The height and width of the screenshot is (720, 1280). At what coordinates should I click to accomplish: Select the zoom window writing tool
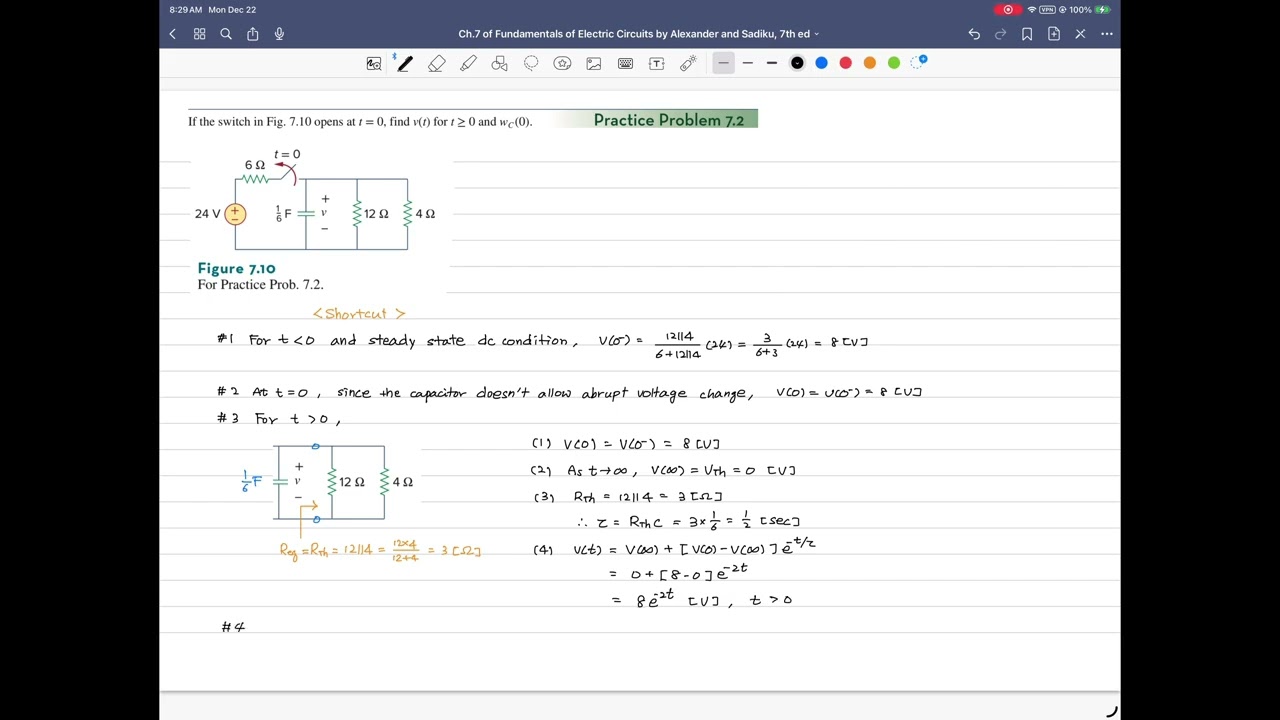click(374, 63)
